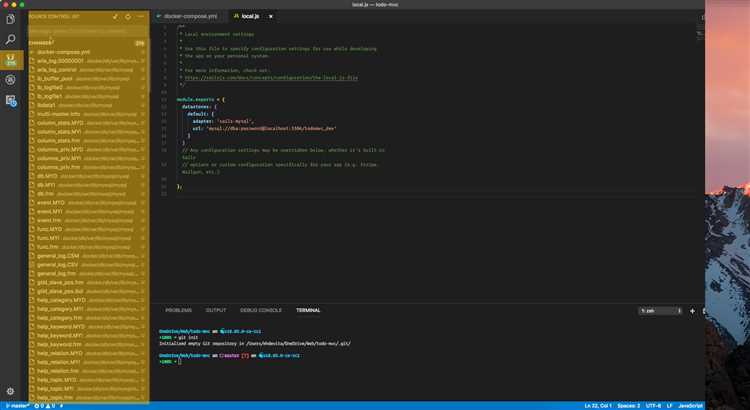Click the JavaScript language mode status item
The image size is (750, 410).
click(690, 406)
